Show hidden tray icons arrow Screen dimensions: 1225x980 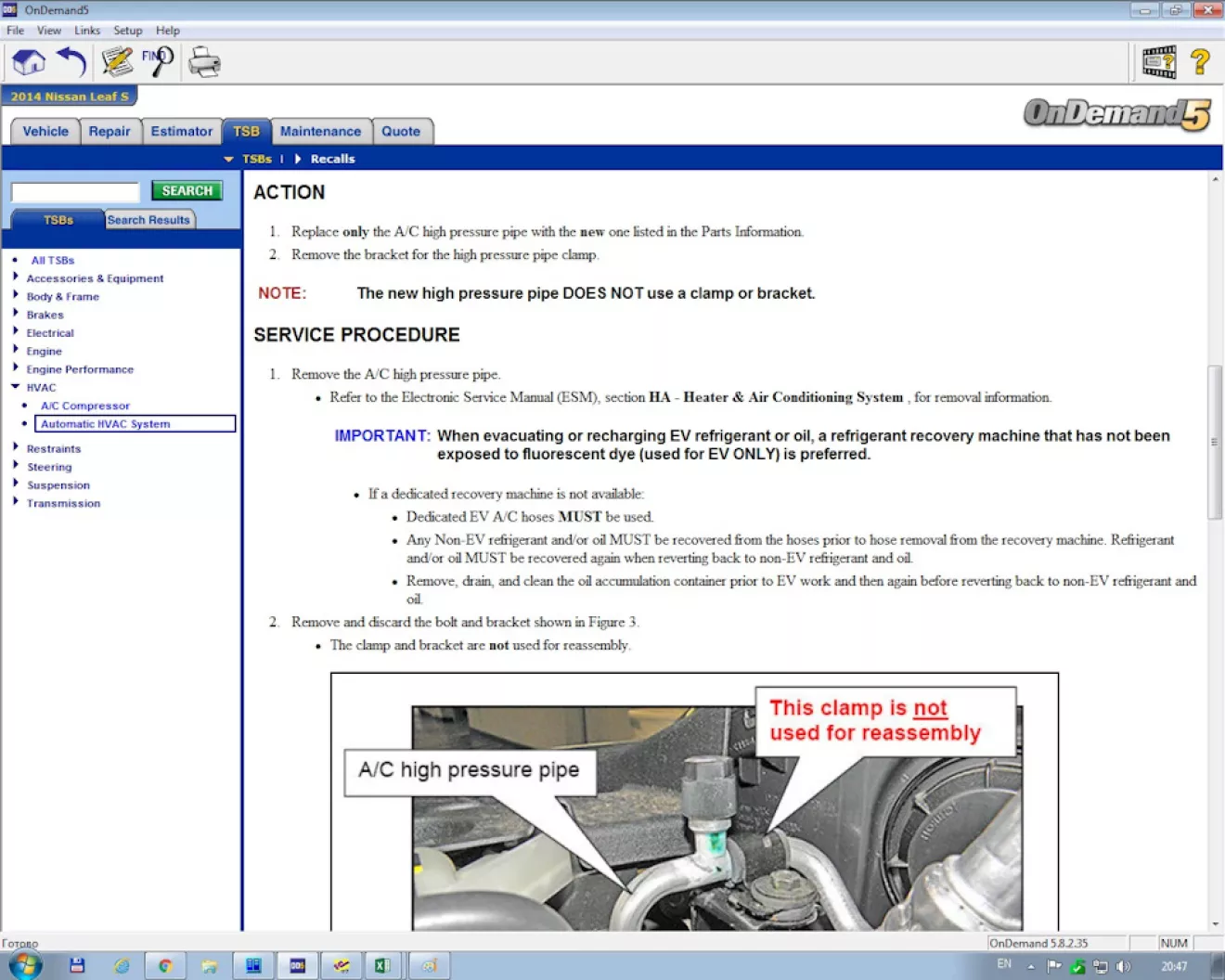[1031, 966]
